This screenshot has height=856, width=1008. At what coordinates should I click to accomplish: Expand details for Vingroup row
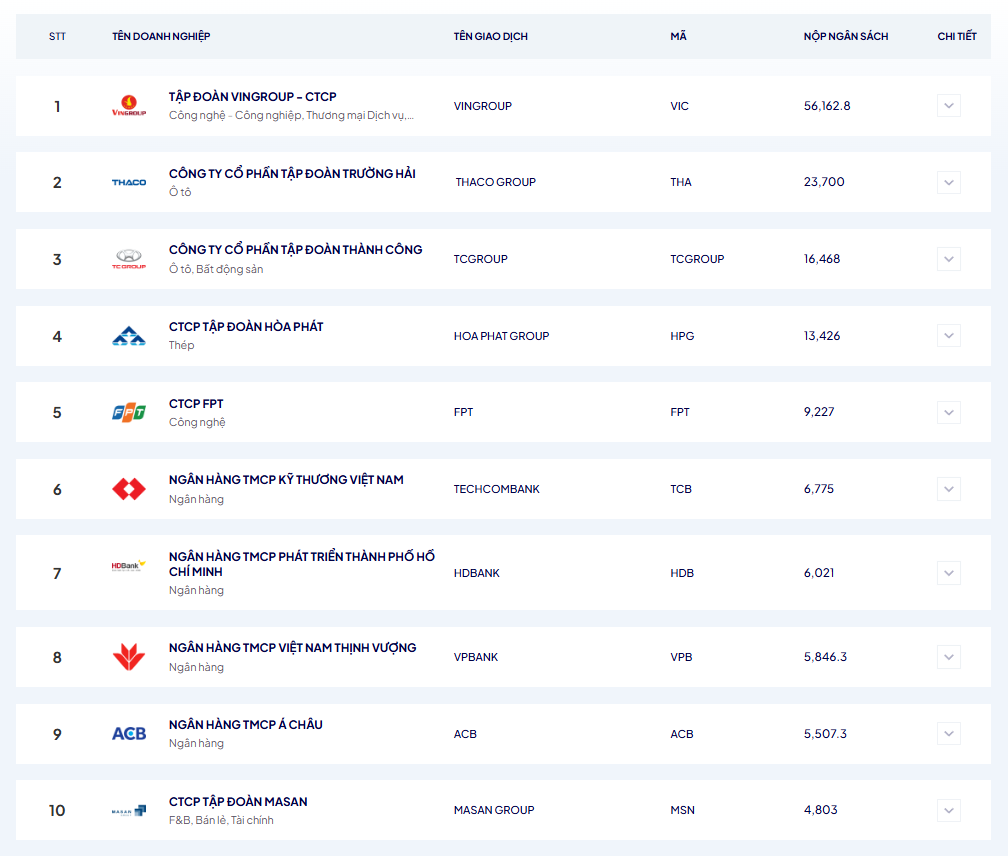[949, 106]
